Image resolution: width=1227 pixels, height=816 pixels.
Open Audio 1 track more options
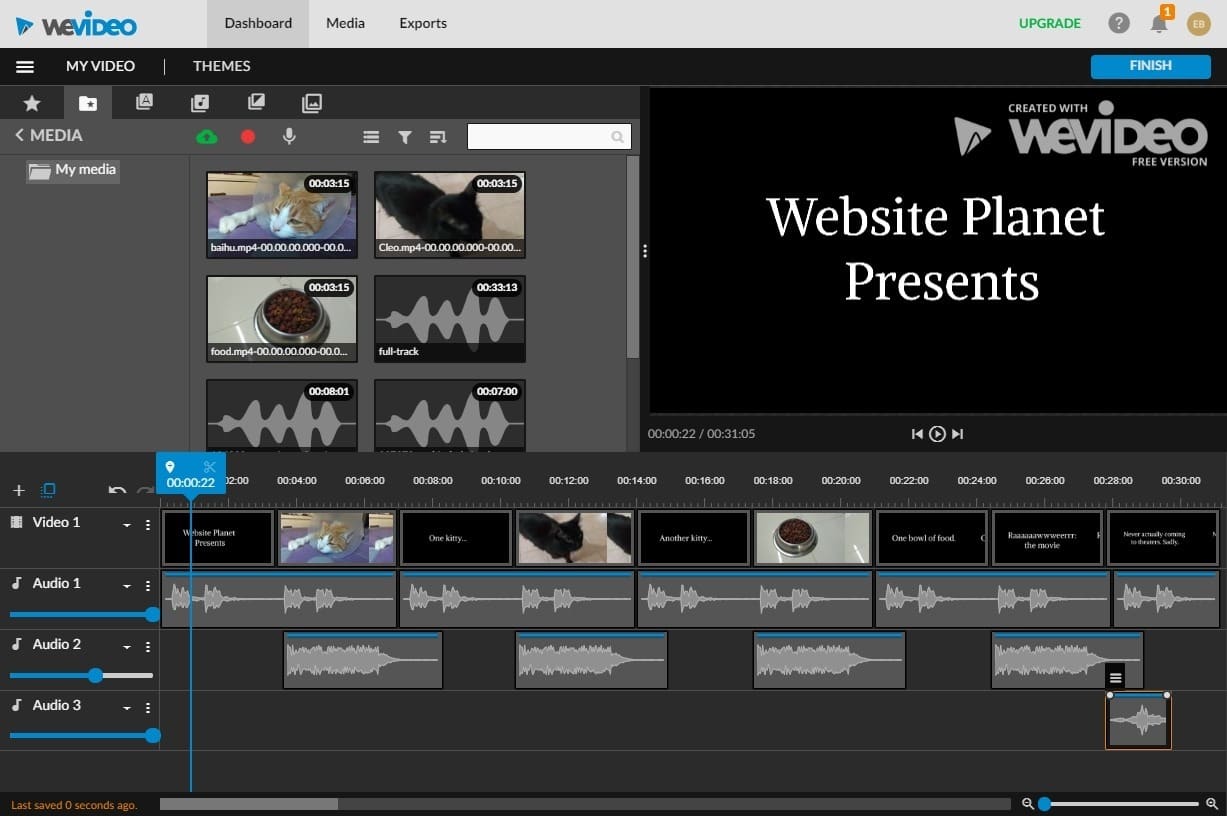tap(148, 586)
